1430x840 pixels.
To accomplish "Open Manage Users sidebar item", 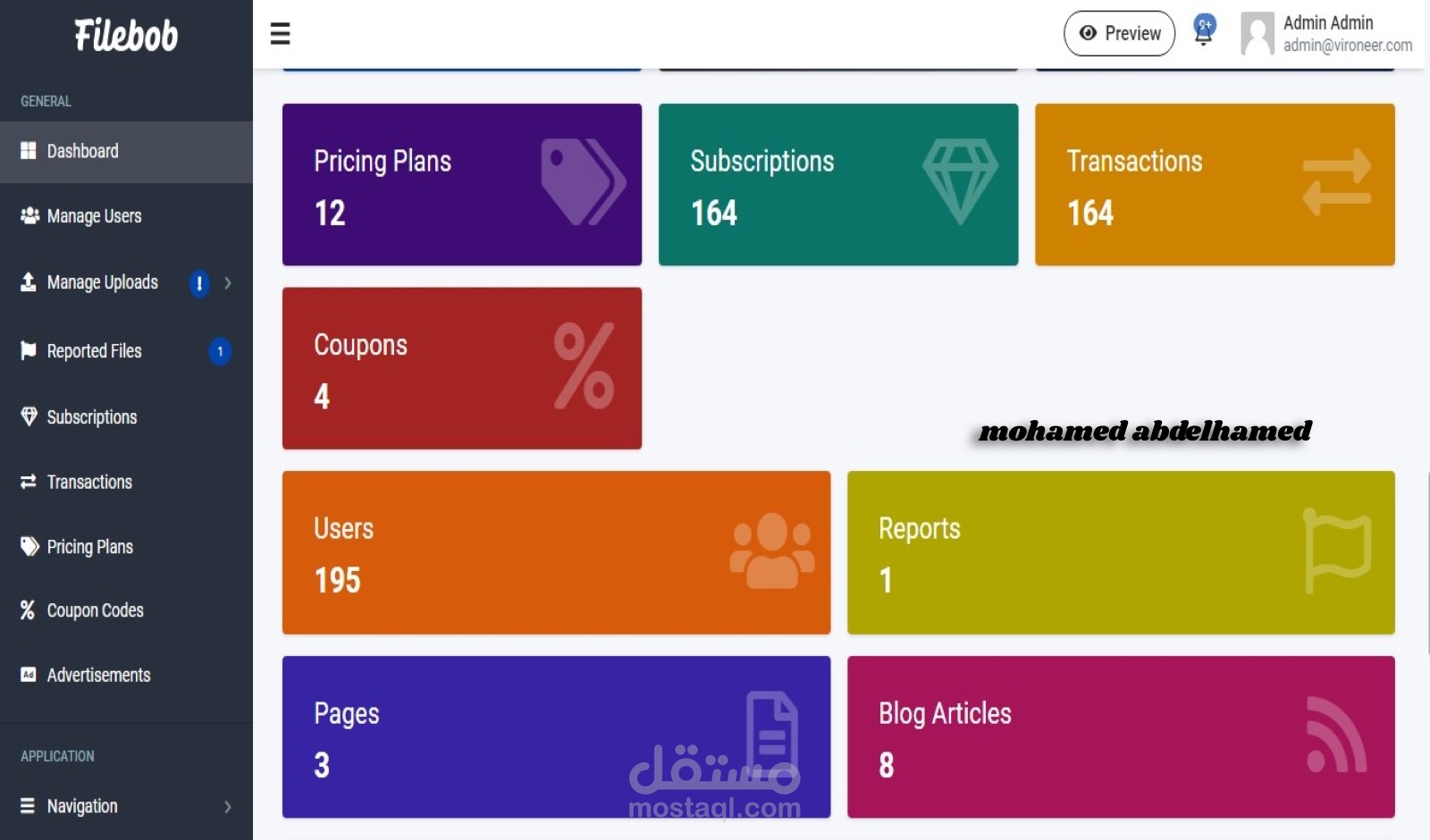I will [94, 216].
